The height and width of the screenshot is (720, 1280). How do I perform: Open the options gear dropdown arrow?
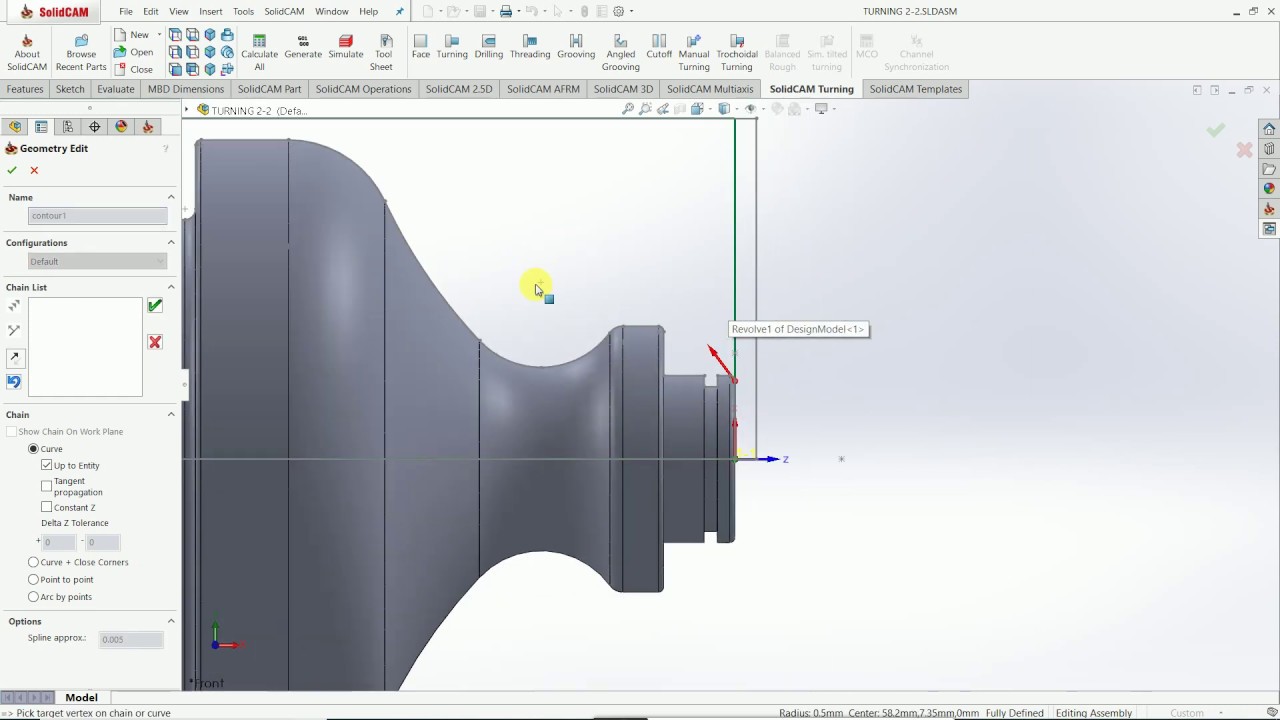632,11
